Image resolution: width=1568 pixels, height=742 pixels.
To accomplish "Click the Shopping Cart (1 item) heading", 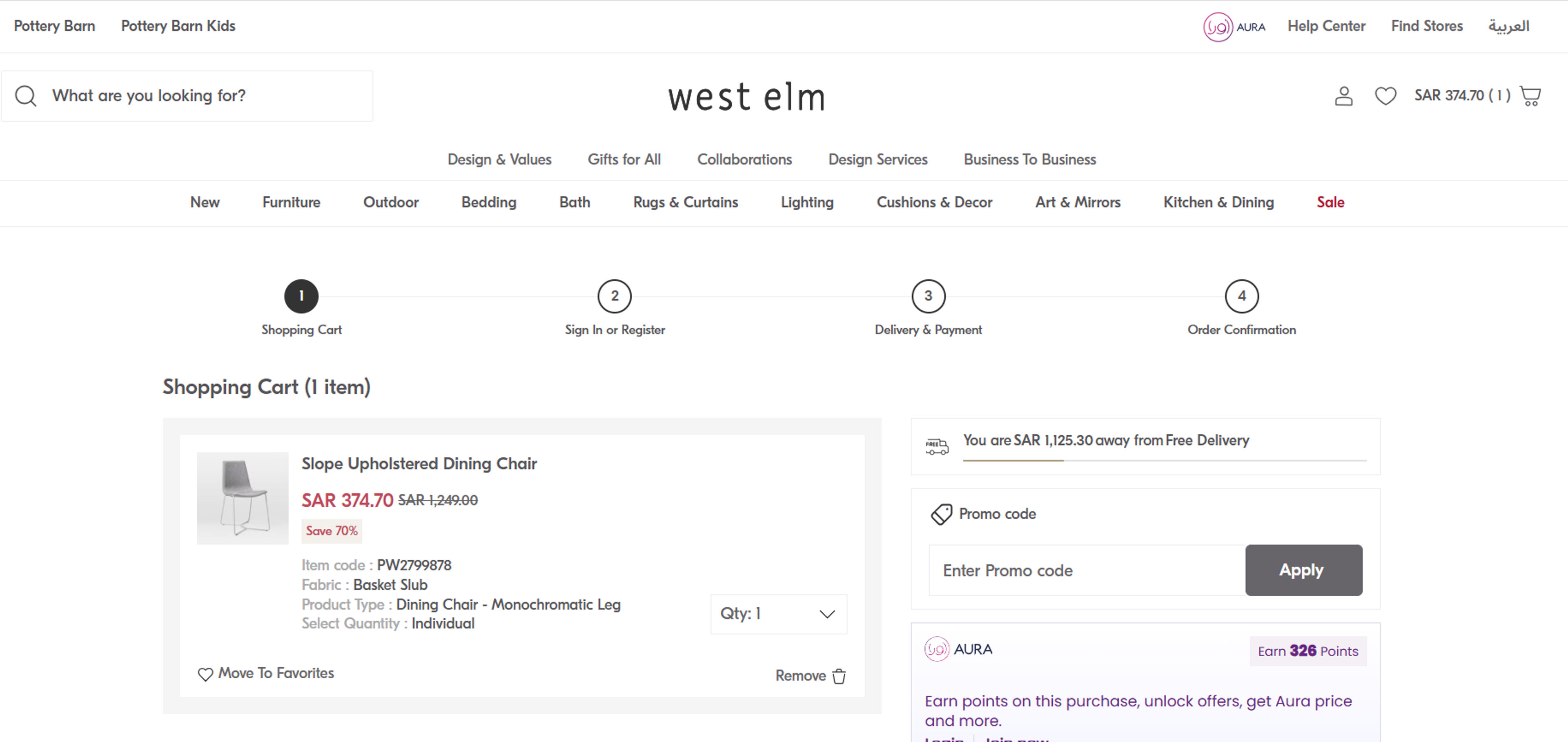I will click(267, 387).
